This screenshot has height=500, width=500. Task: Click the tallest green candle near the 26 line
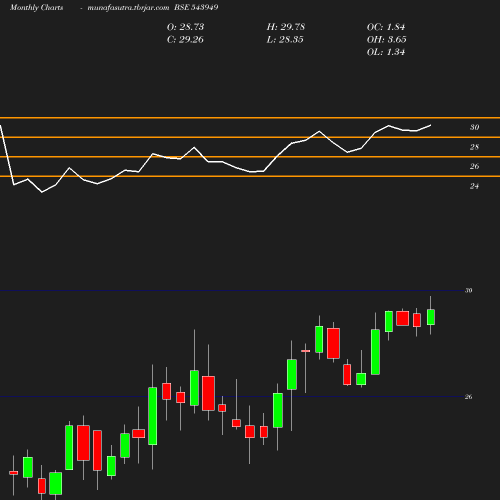pyautogui.click(x=153, y=416)
